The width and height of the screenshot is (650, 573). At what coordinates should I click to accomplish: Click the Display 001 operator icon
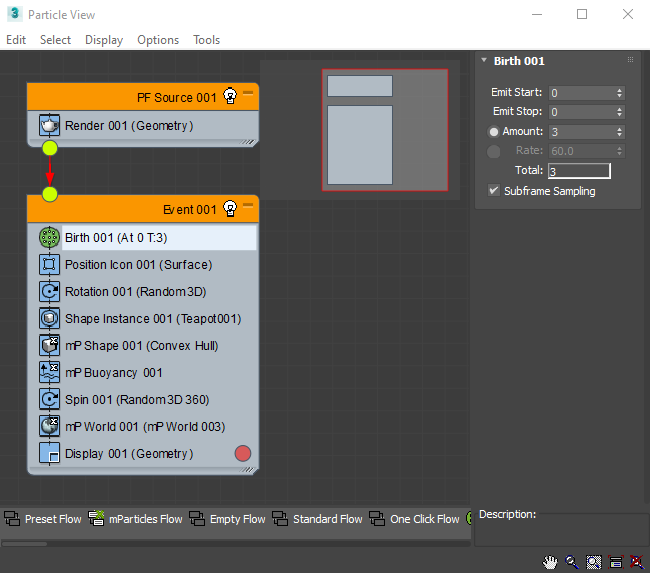point(49,453)
